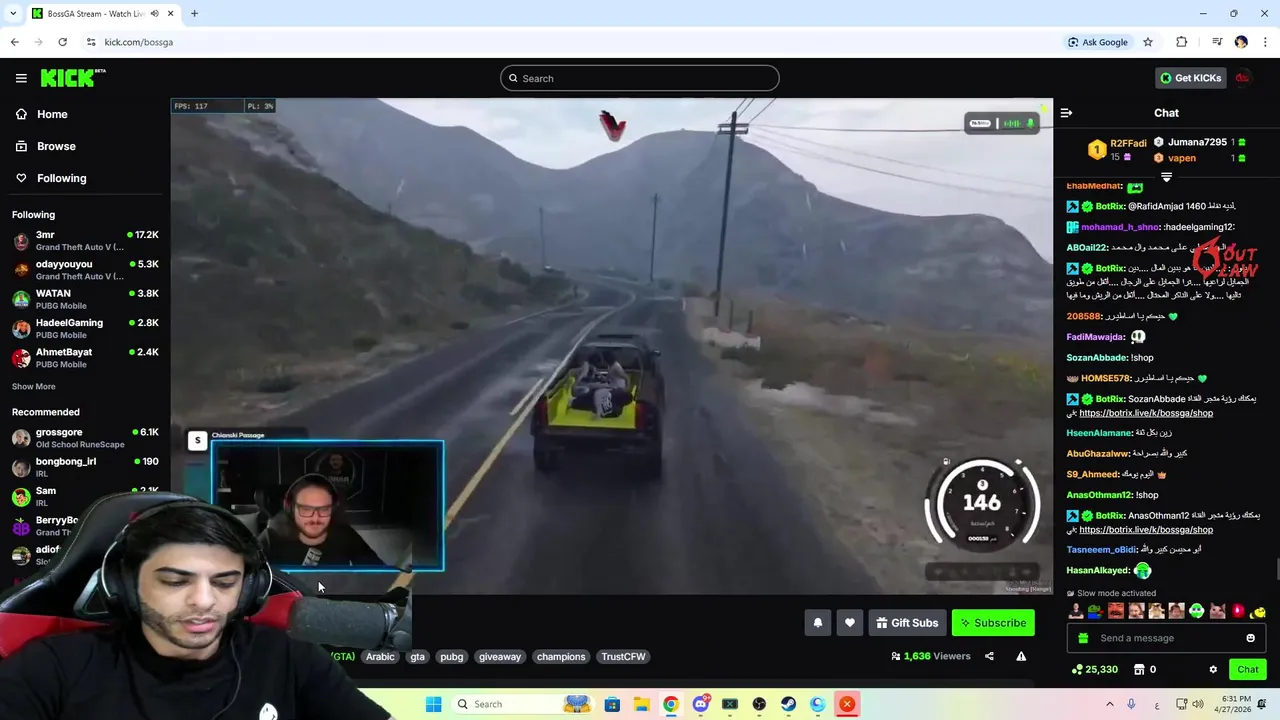Select the pubg tag
Image resolution: width=1280 pixels, height=720 pixels.
point(452,656)
